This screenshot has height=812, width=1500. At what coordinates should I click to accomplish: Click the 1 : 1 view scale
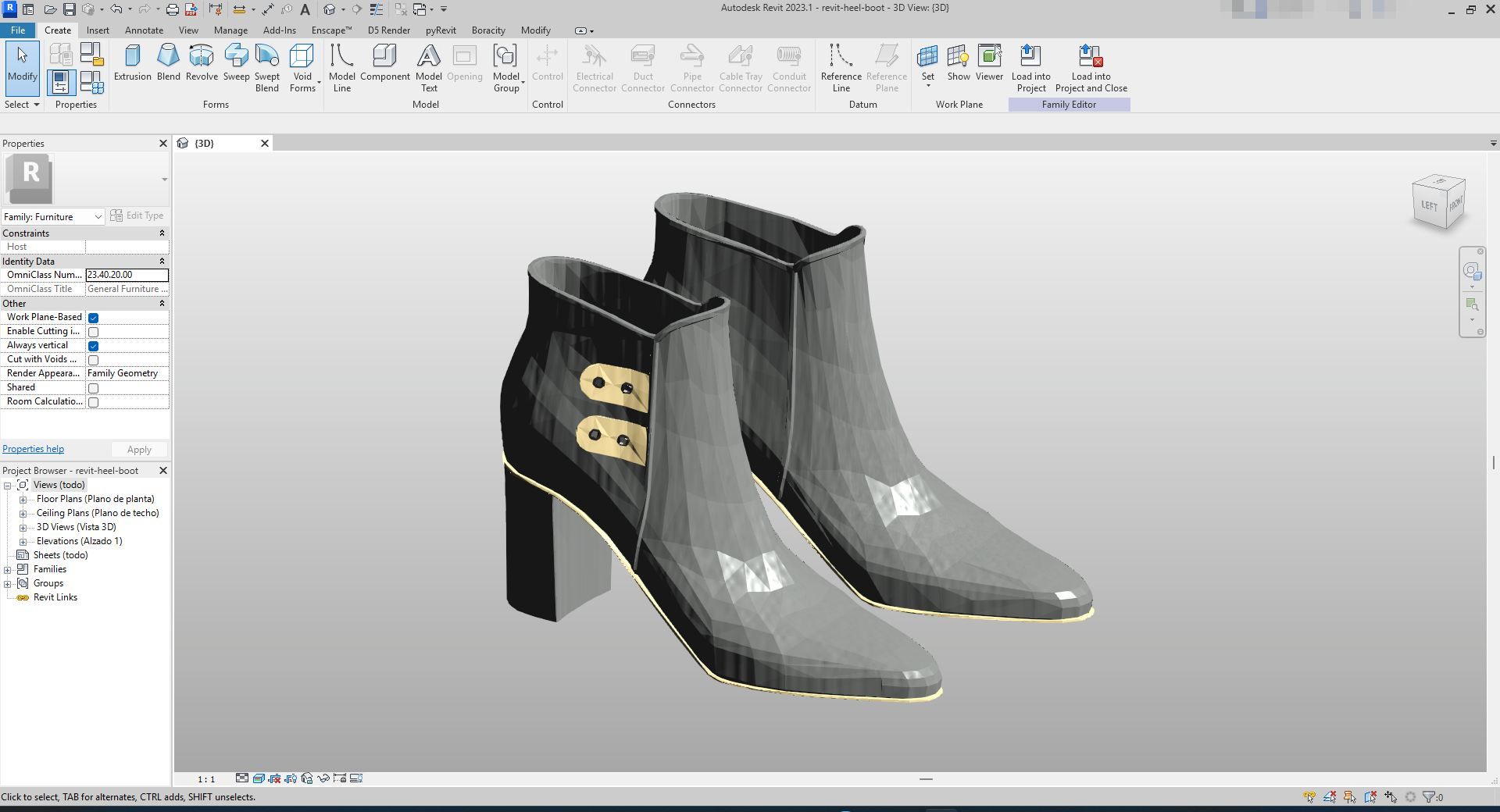click(206, 778)
